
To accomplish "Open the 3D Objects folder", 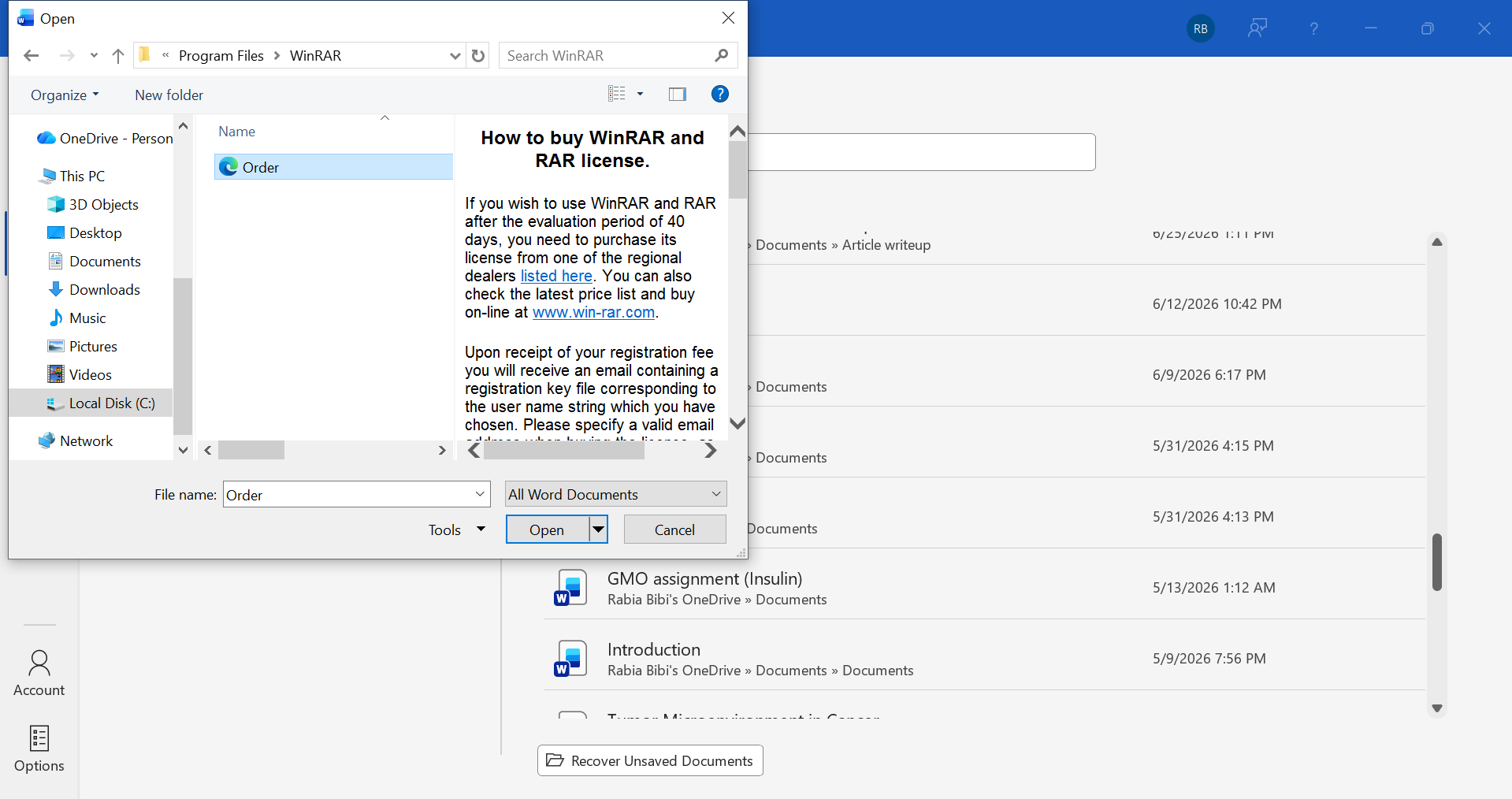I will coord(94,204).
